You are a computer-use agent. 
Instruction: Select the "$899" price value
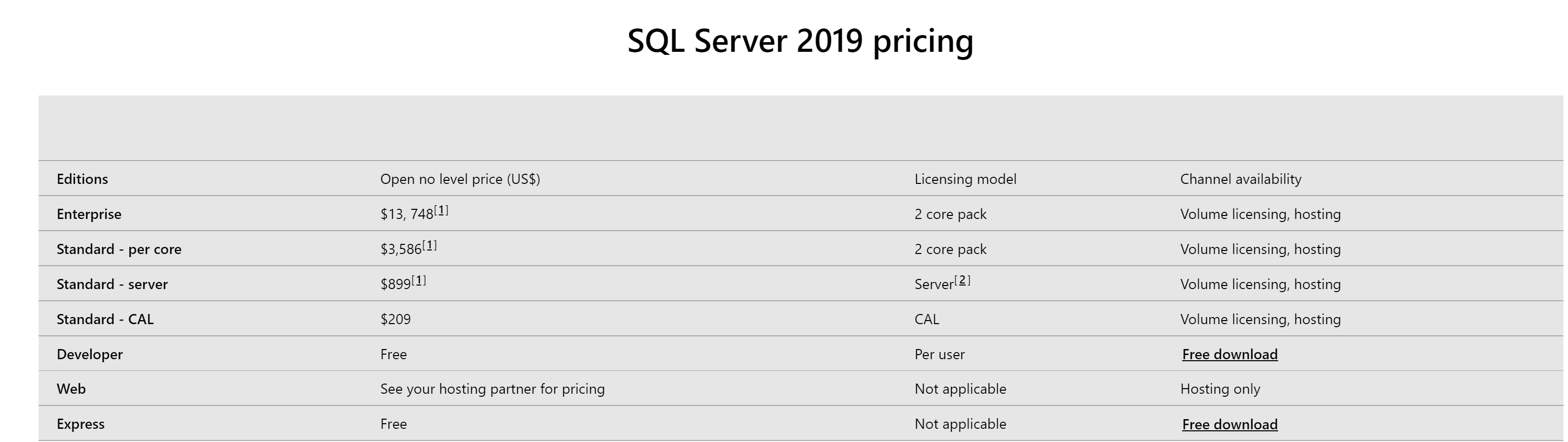click(x=395, y=285)
